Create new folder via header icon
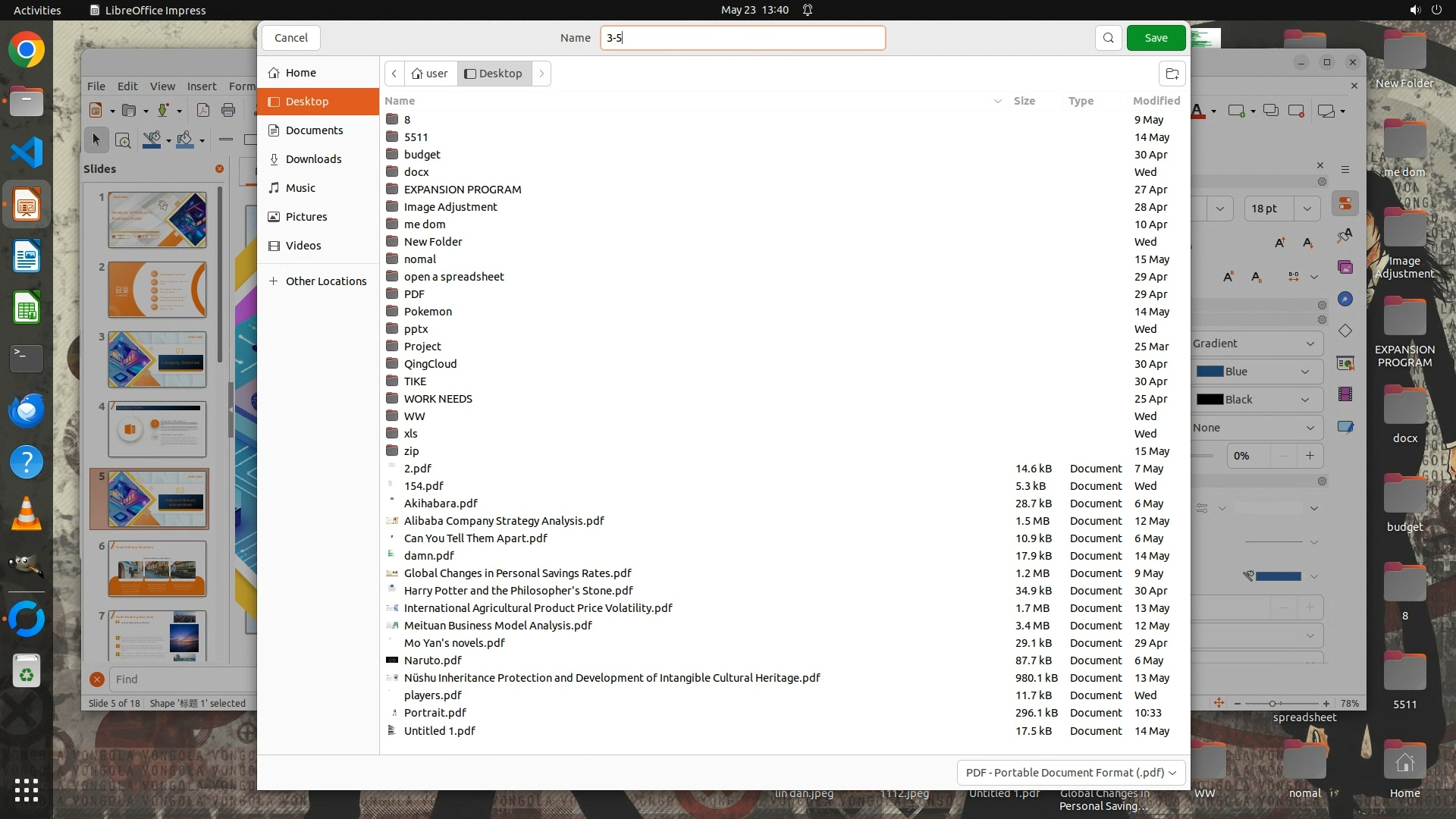The height and width of the screenshot is (819, 1456). [1172, 74]
